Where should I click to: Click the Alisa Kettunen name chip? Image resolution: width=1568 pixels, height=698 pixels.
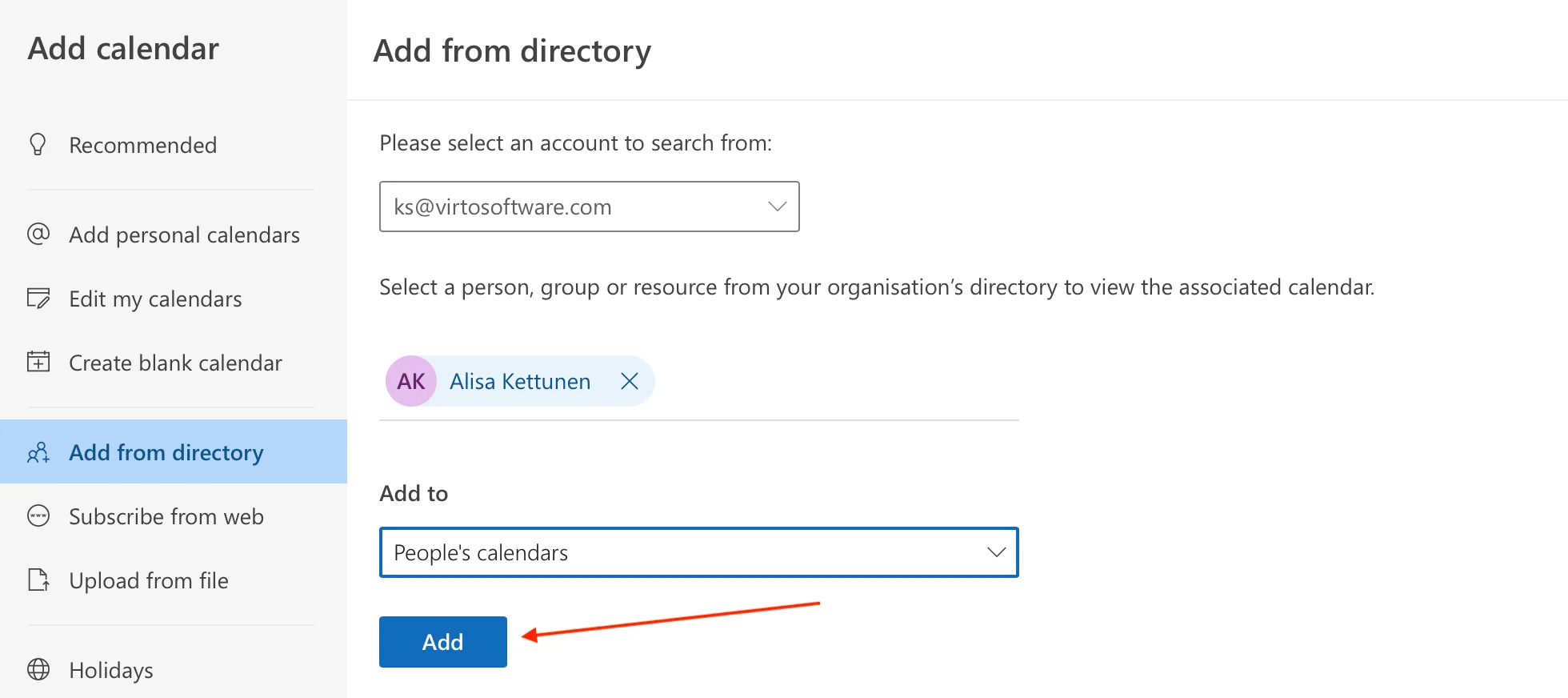click(520, 381)
